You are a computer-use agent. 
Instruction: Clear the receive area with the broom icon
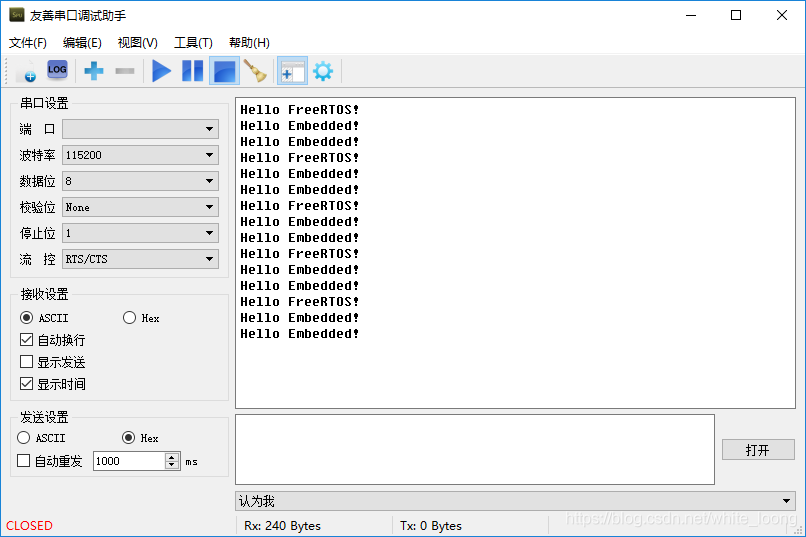point(255,71)
